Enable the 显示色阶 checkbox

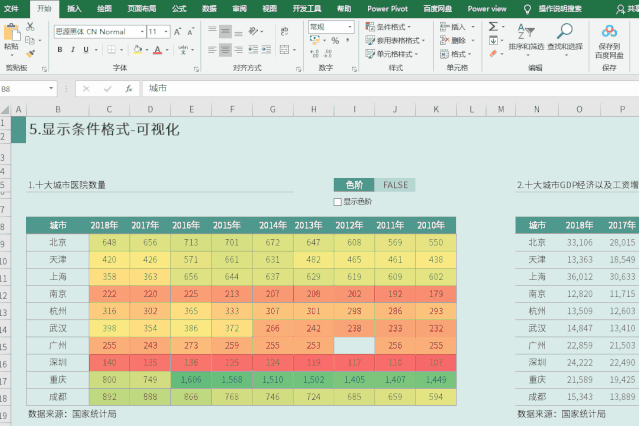337,202
